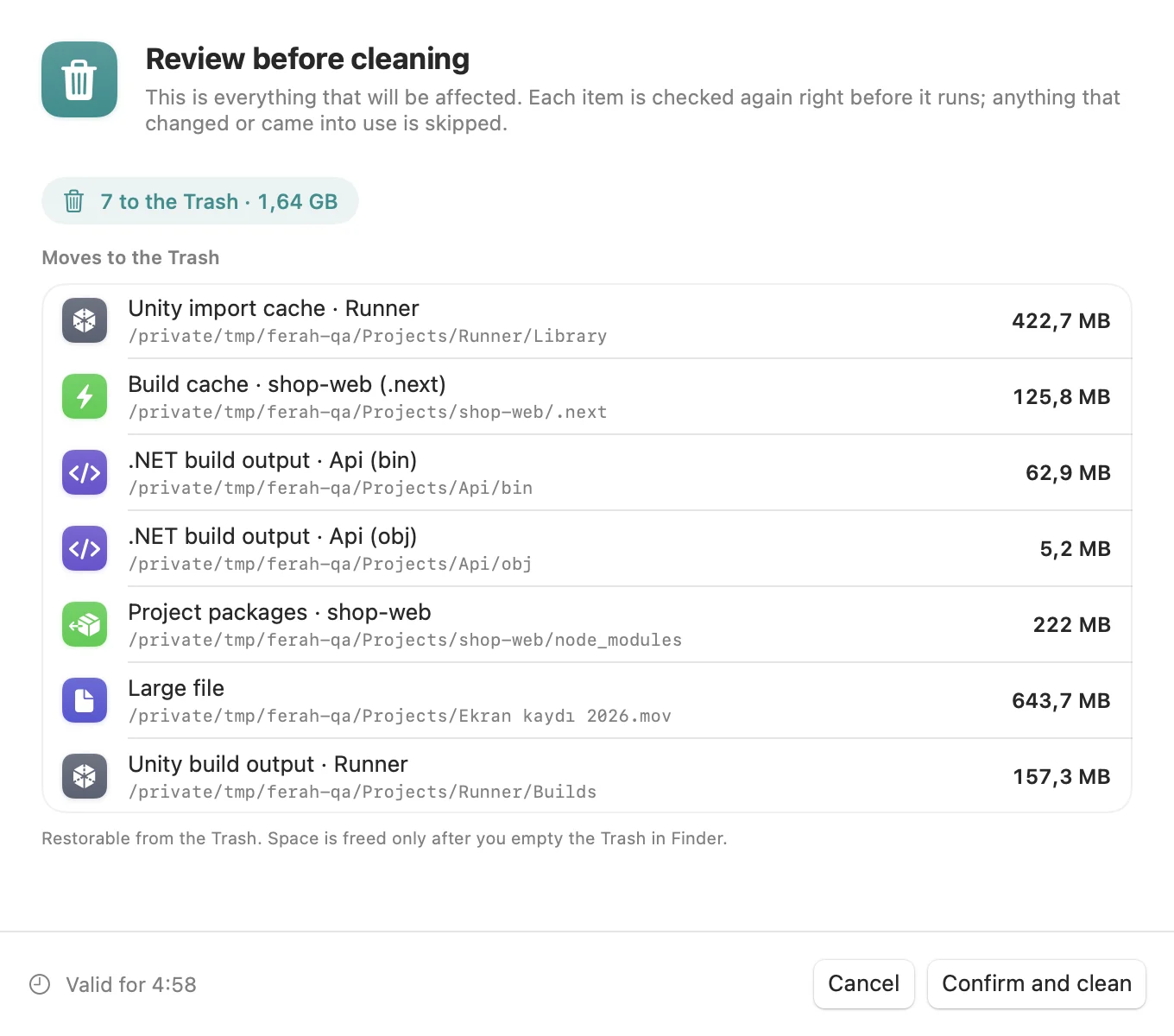This screenshot has width=1174, height=1036.
Task: Cancel the cleaning review
Action: (863, 983)
